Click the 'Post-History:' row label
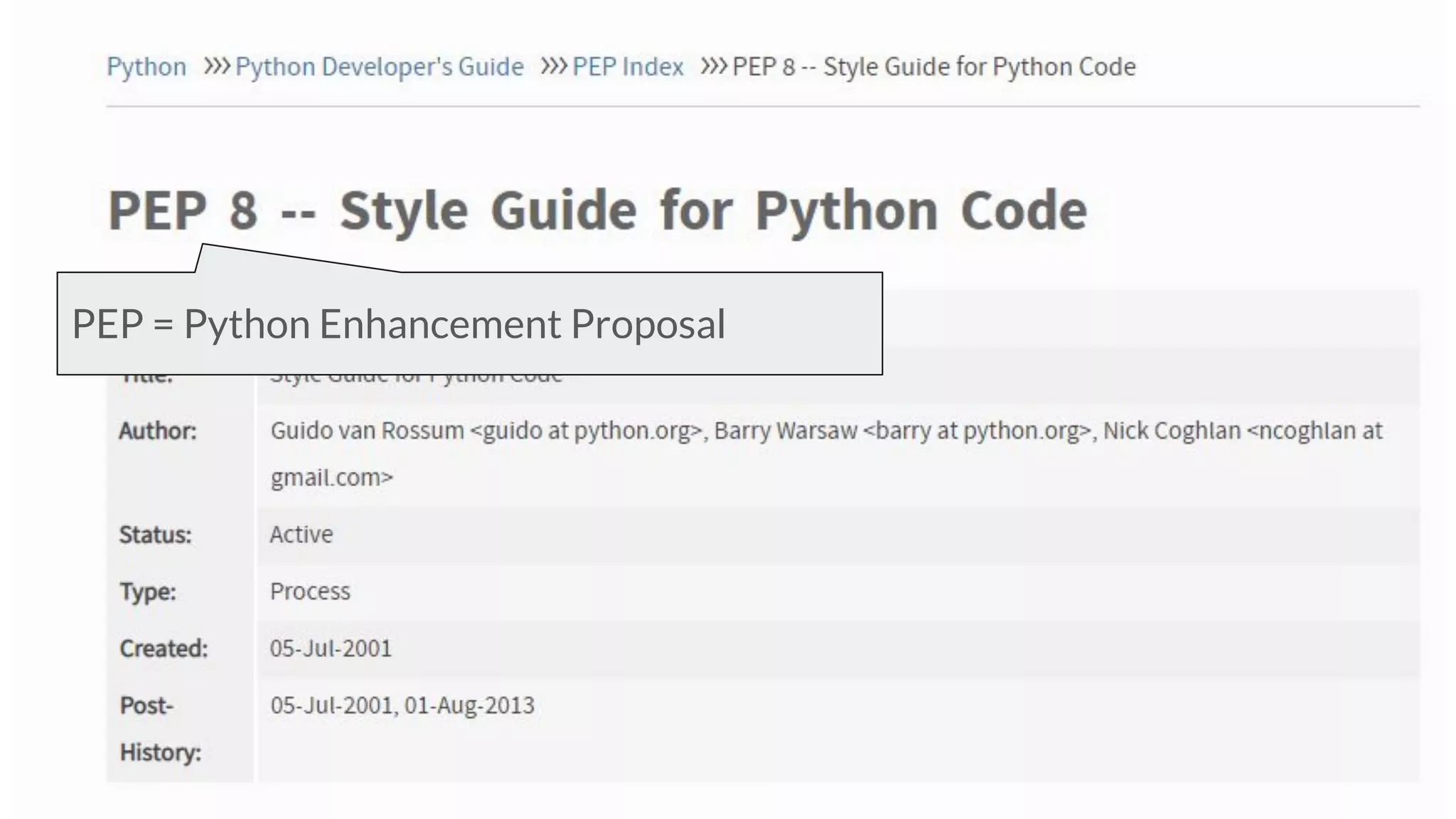Viewport: 1456px width, 819px height. pos(161,729)
